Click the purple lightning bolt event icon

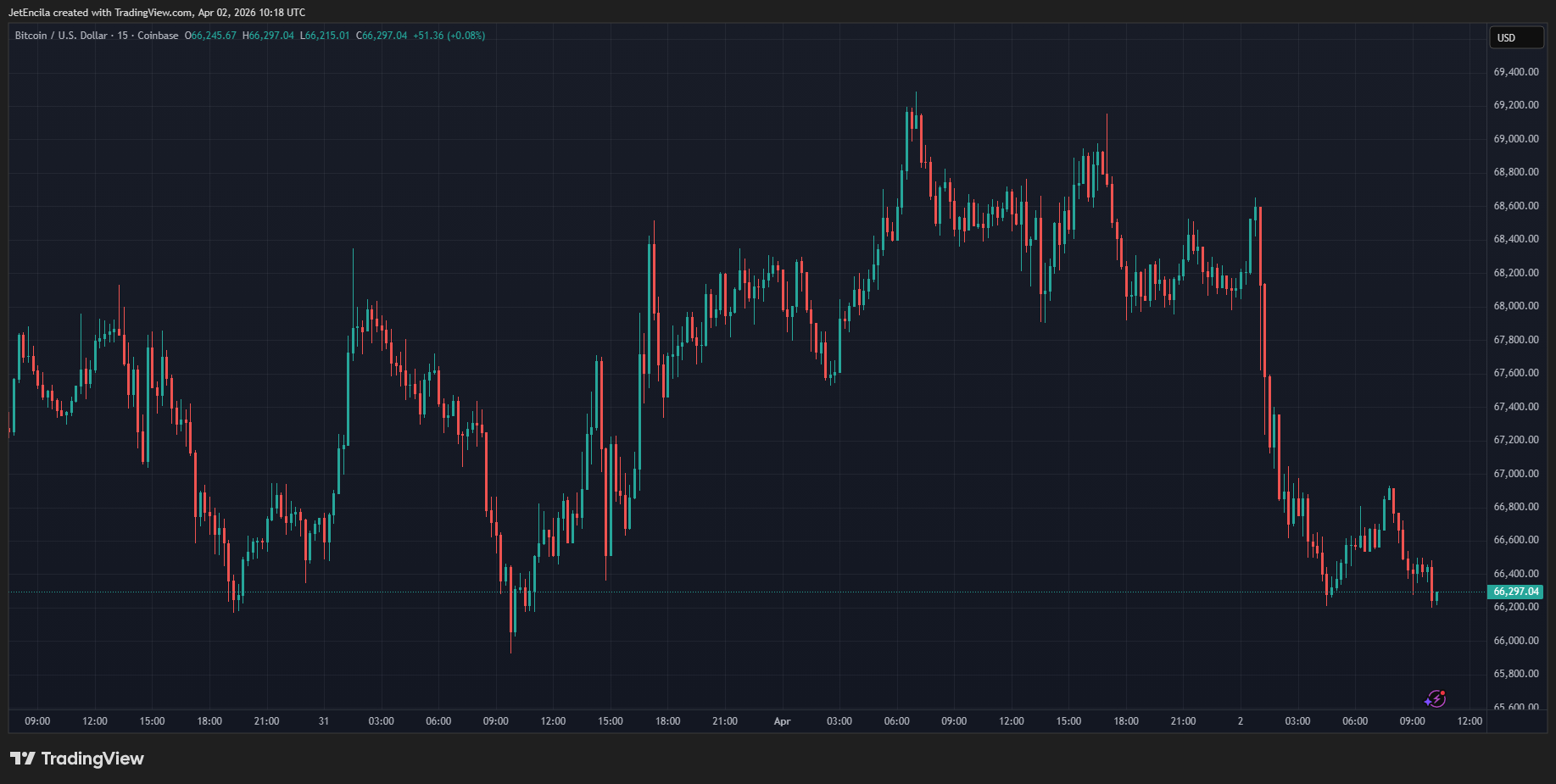1435,698
